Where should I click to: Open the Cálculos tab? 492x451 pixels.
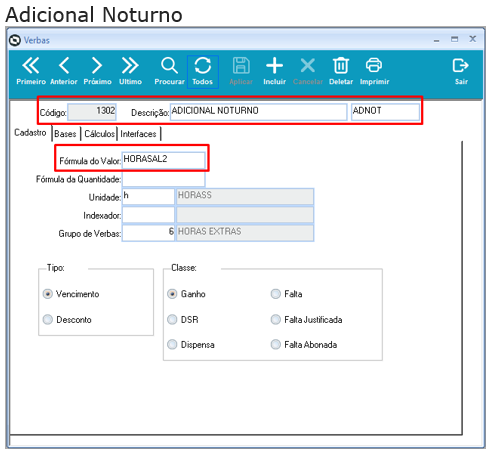tap(99, 134)
